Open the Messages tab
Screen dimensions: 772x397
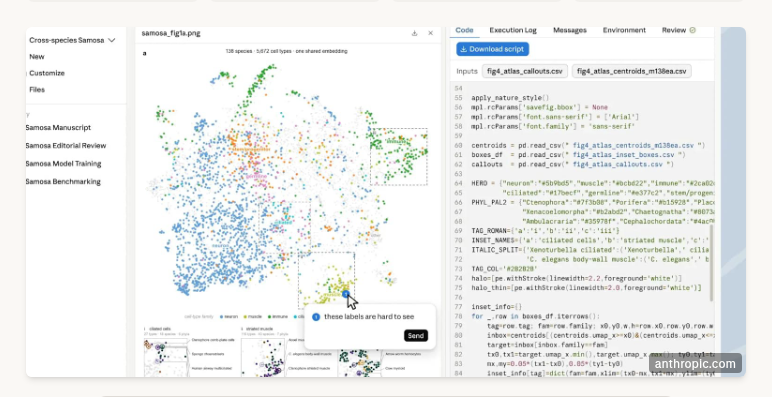click(570, 30)
